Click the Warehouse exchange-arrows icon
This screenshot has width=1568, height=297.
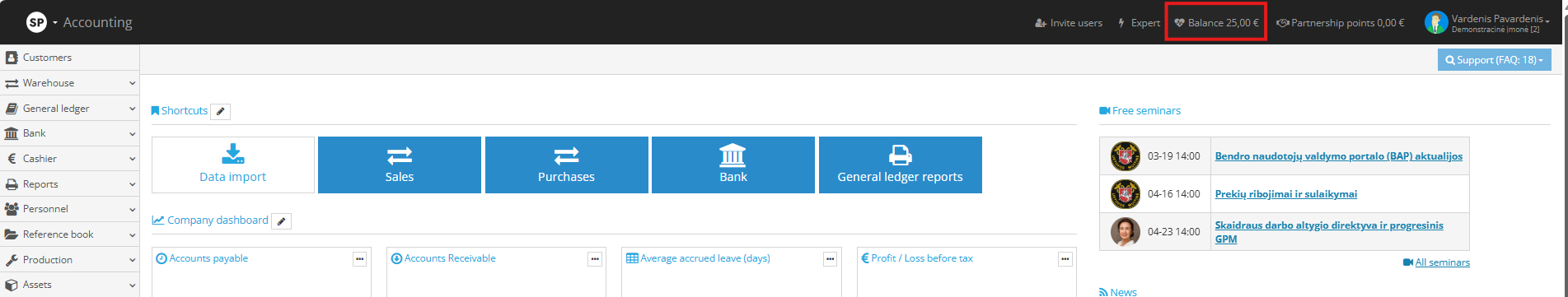[12, 83]
